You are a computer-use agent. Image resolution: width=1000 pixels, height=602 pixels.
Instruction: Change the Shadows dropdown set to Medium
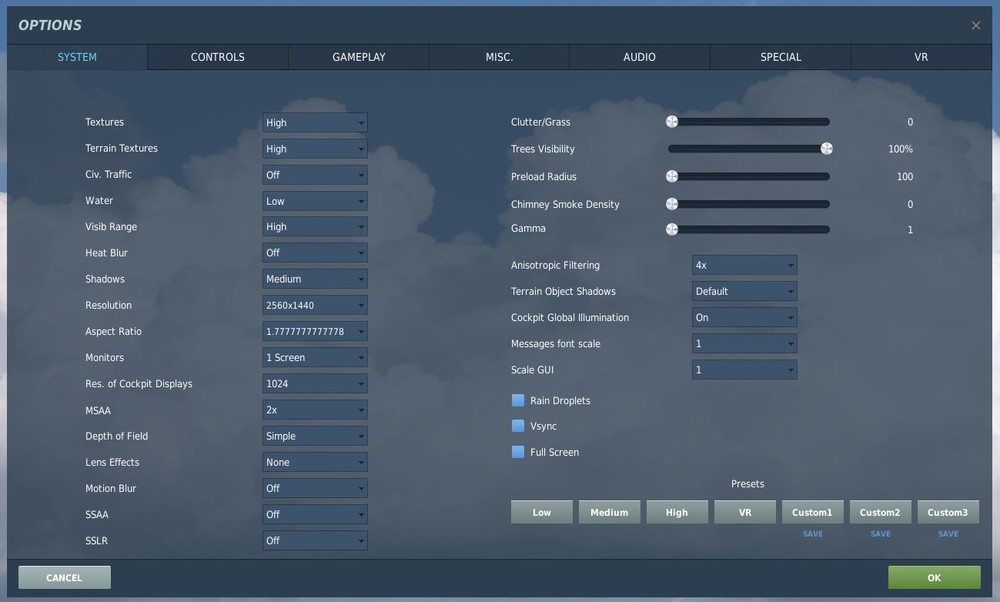(x=314, y=279)
